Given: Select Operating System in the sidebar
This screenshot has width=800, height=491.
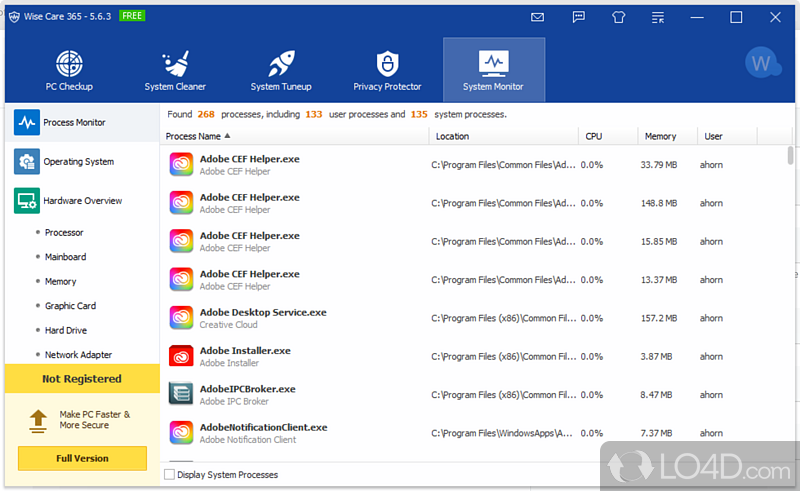Looking at the screenshot, I should tap(78, 161).
